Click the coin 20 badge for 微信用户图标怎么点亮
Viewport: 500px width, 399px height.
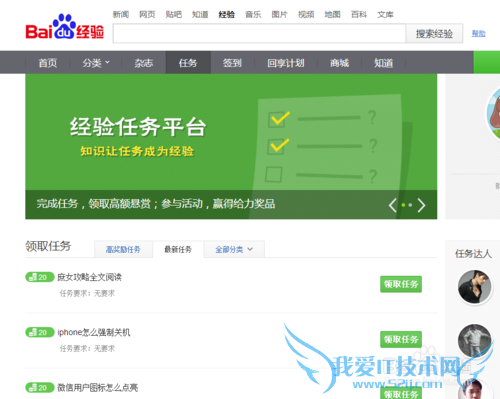pyautogui.click(x=39, y=388)
